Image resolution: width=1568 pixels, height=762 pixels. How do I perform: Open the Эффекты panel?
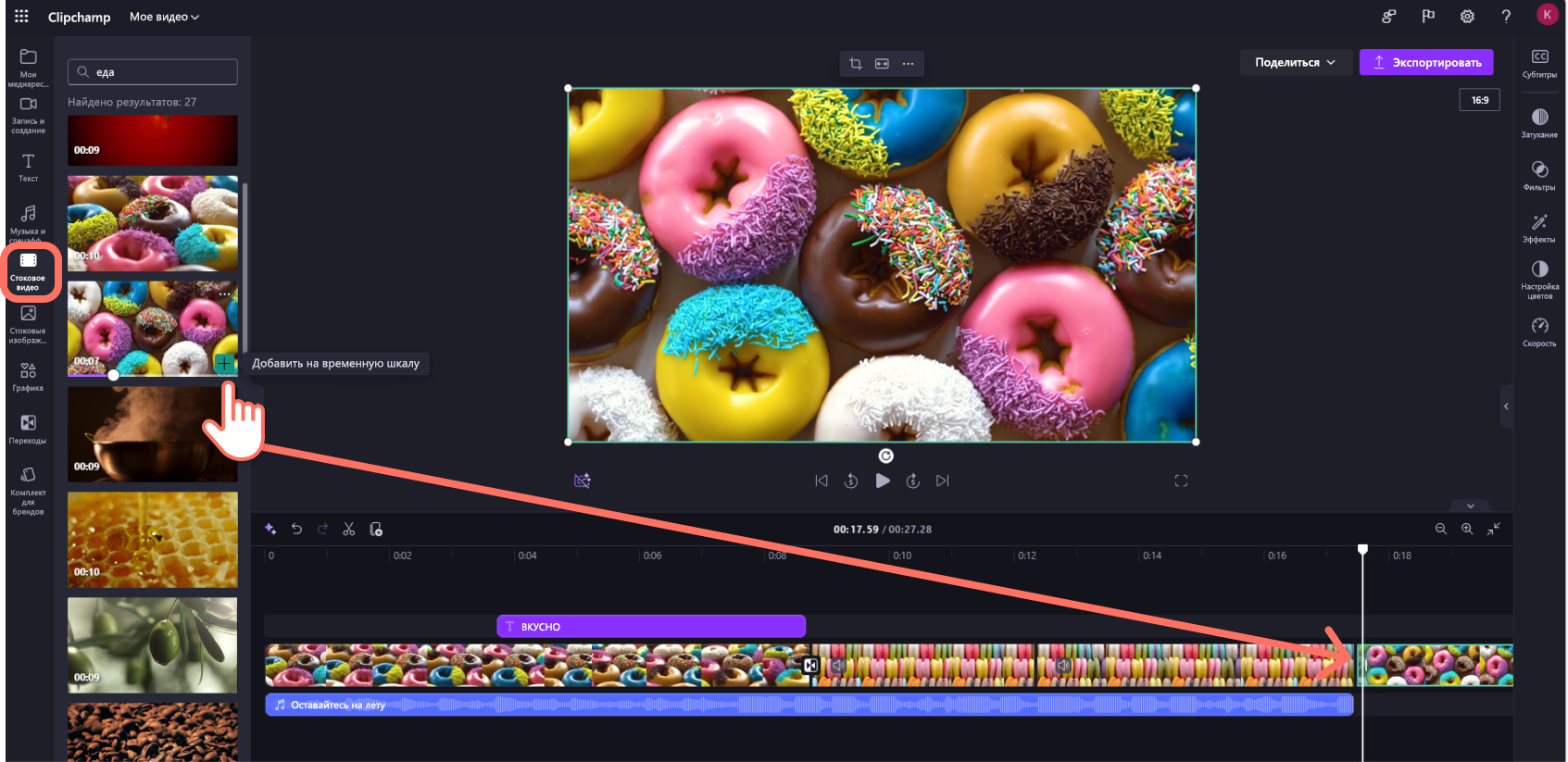[1539, 228]
